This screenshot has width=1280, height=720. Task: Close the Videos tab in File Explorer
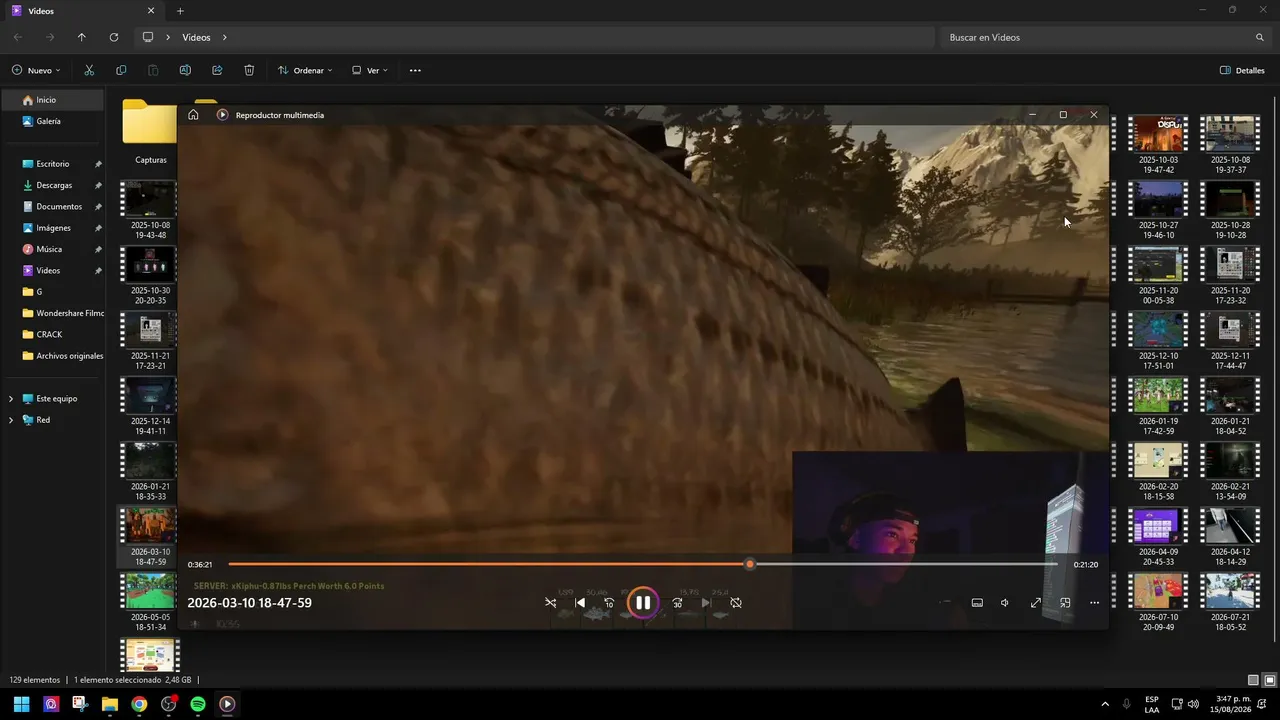tap(151, 11)
